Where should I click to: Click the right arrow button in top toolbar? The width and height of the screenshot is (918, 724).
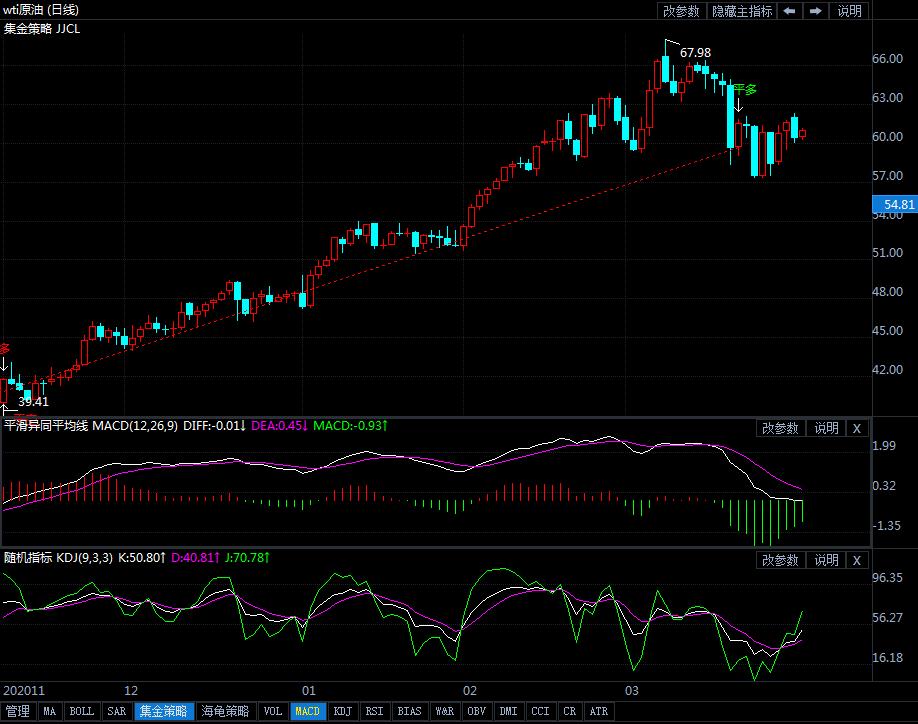tap(816, 11)
